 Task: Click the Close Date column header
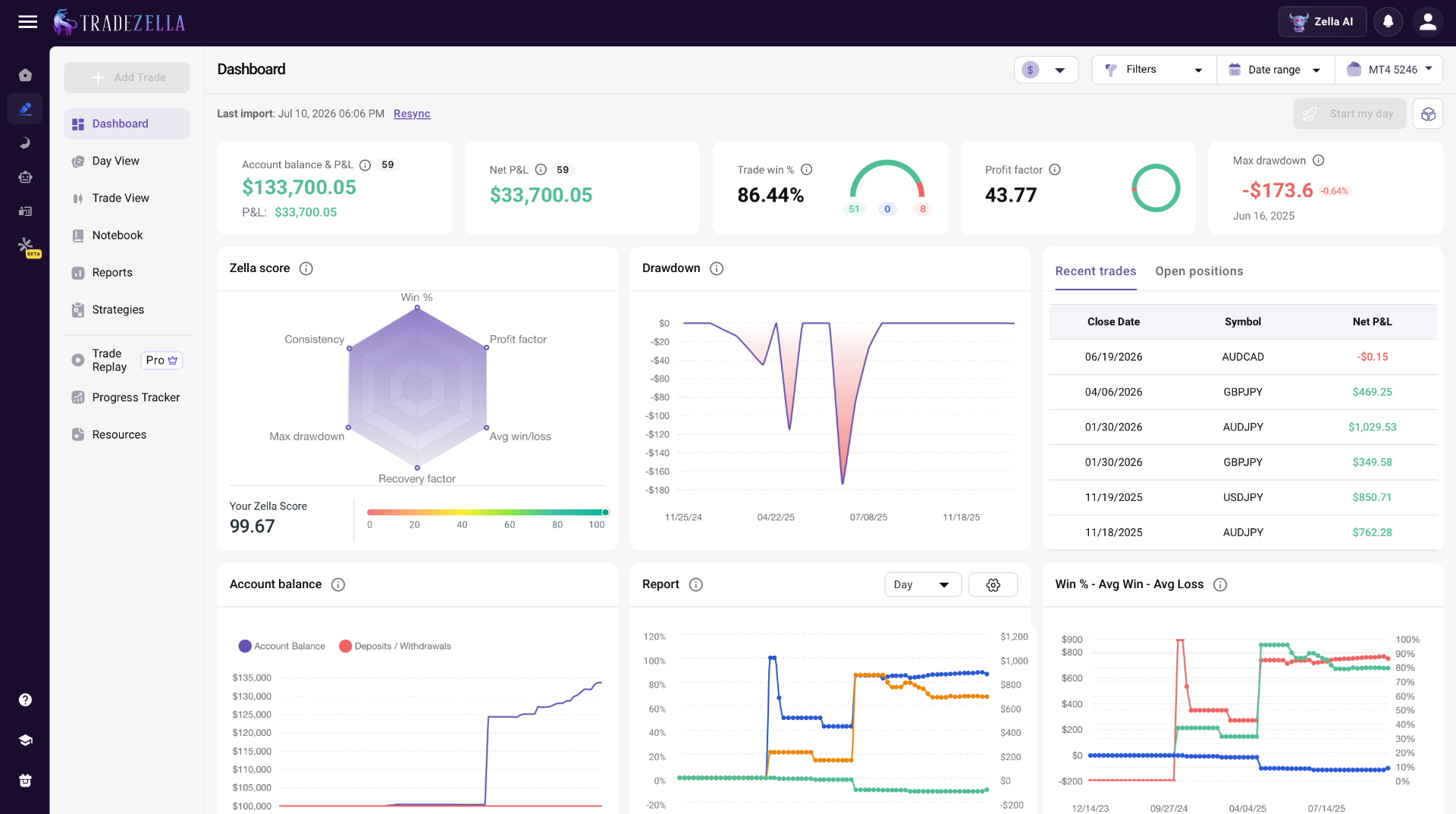(1113, 321)
